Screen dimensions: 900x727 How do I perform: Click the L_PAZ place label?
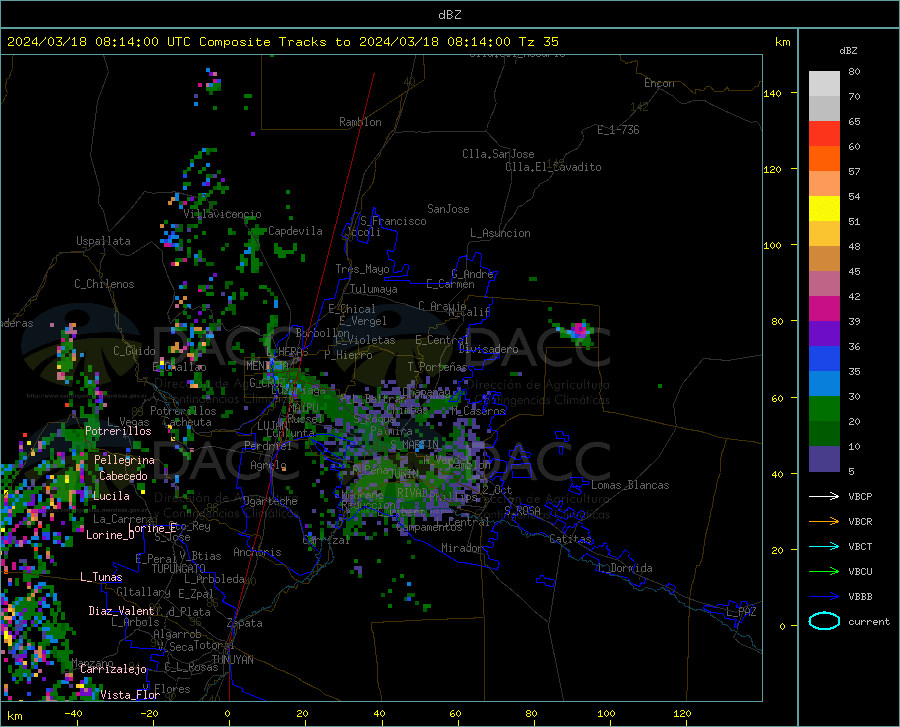click(741, 612)
